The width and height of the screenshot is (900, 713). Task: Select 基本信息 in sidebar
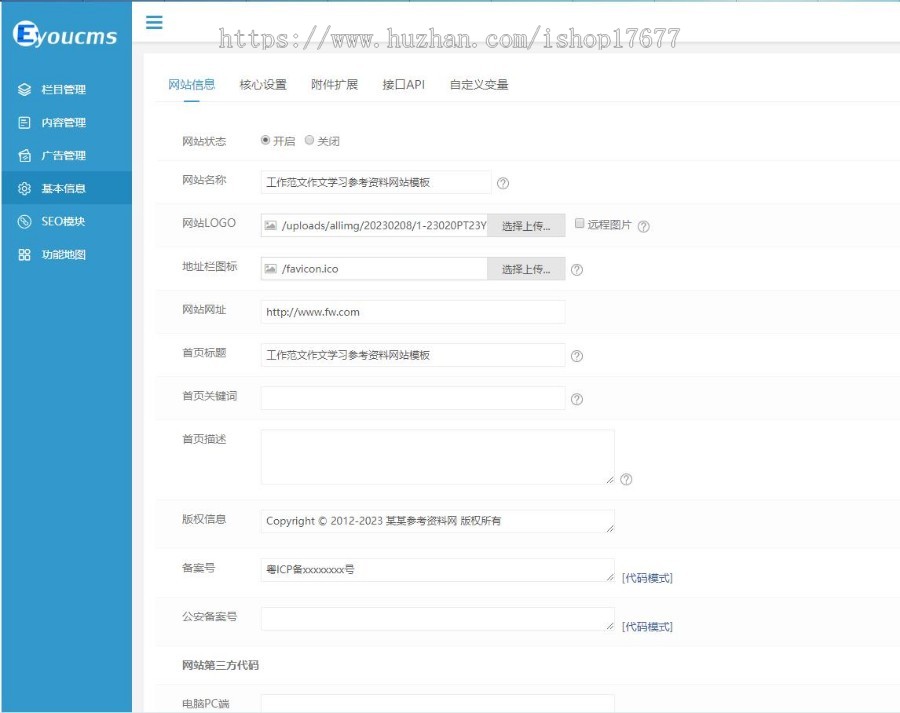[66, 188]
